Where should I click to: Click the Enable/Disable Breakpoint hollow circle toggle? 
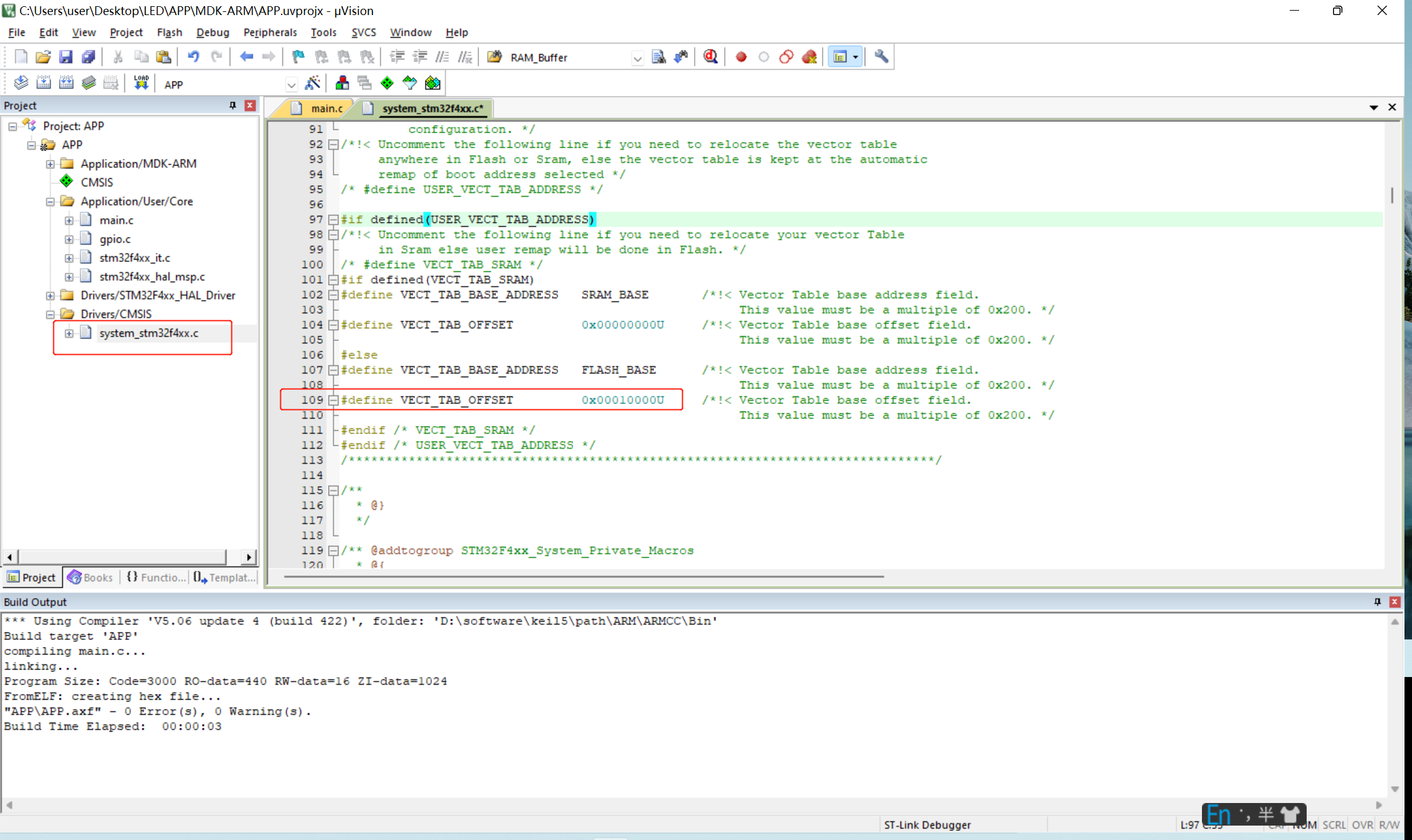coord(764,56)
